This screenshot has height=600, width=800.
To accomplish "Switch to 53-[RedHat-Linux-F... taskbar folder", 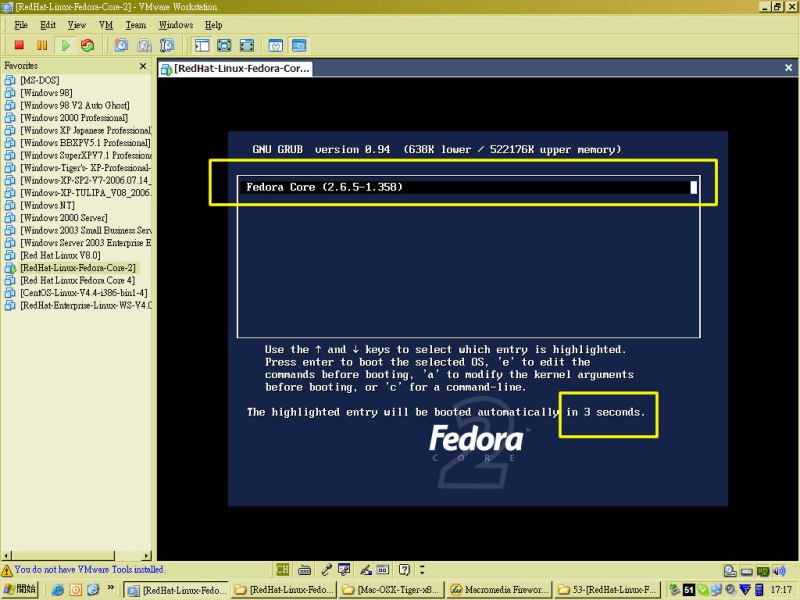I will (x=607, y=590).
